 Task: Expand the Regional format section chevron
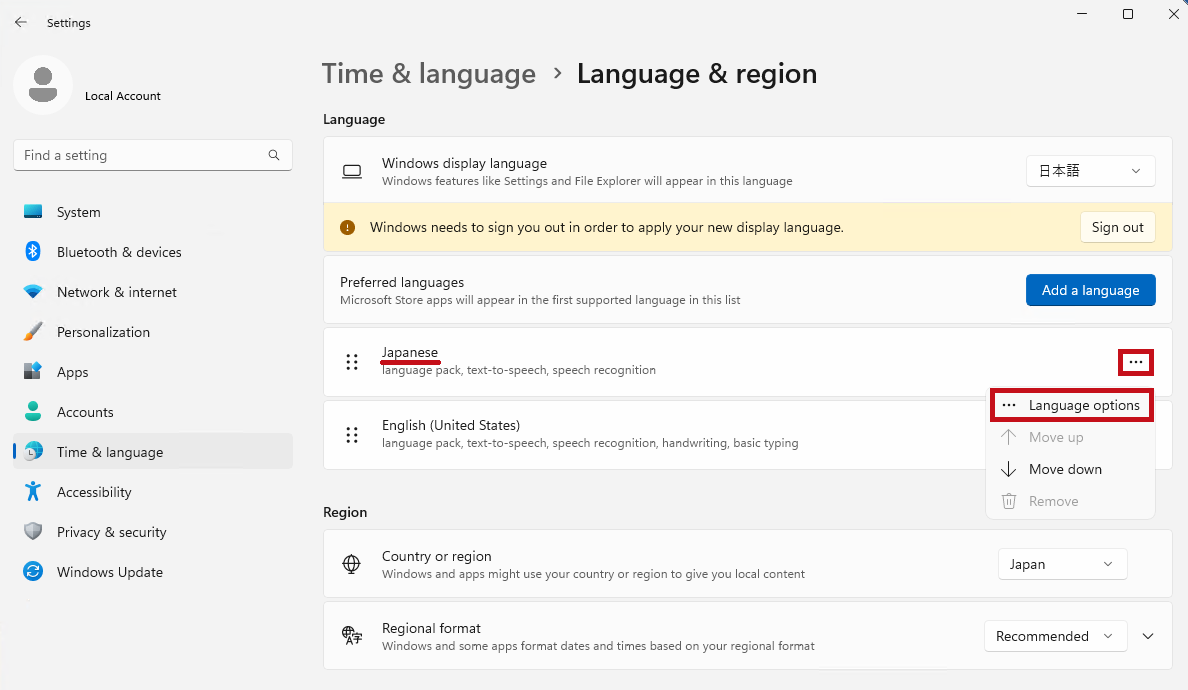1148,636
